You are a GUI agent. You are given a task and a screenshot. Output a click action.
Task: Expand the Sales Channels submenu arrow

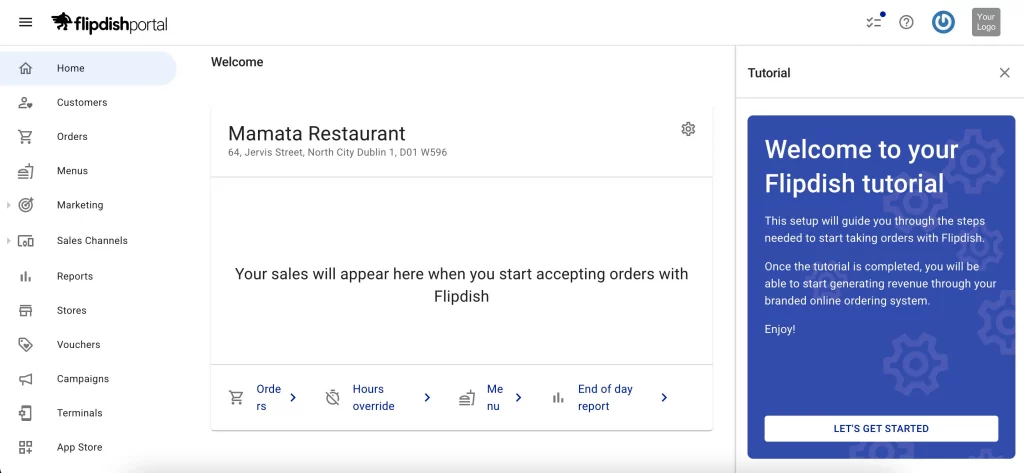pos(9,241)
